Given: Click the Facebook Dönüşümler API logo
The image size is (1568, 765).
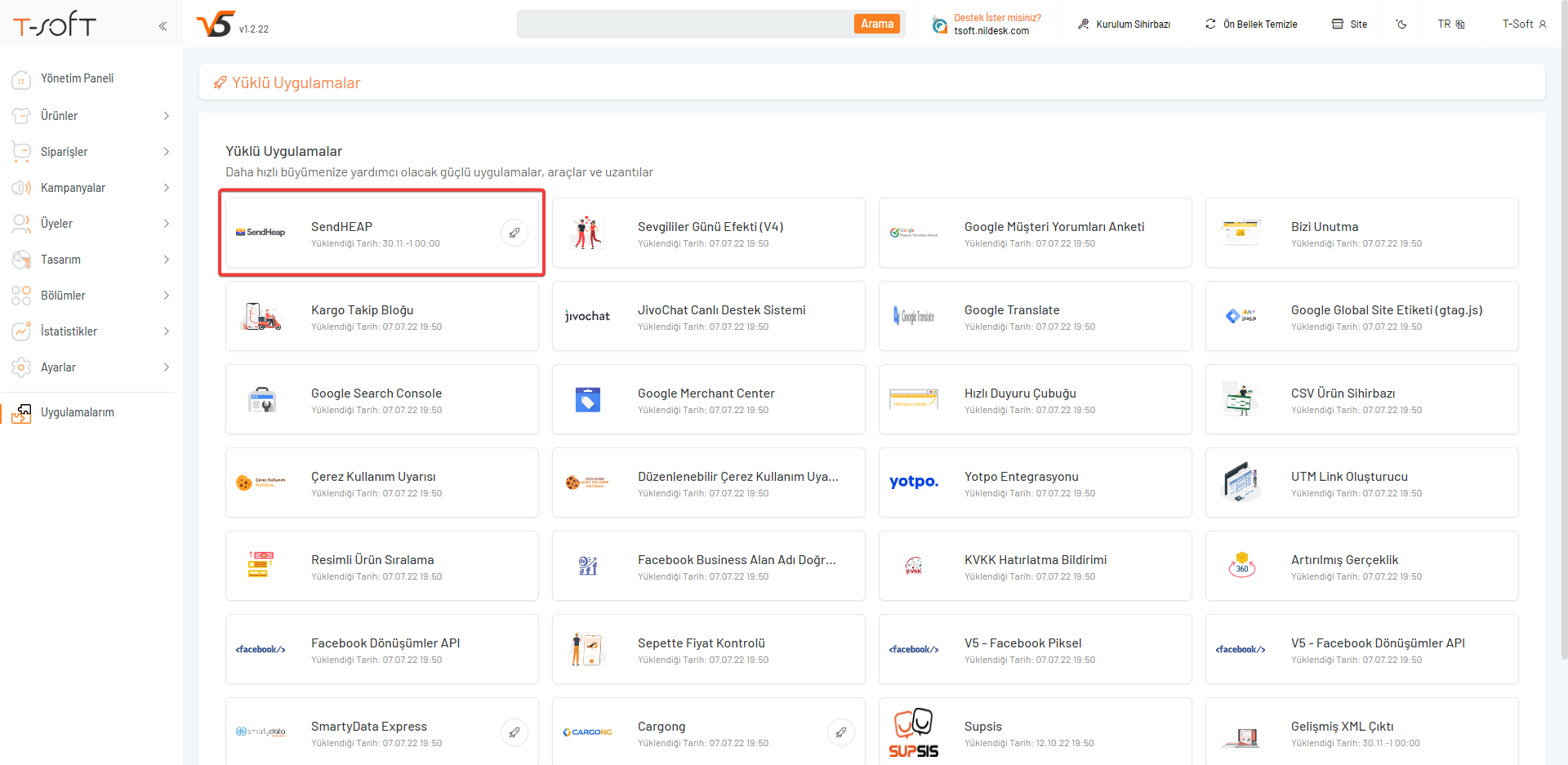Looking at the screenshot, I should coord(261,649).
